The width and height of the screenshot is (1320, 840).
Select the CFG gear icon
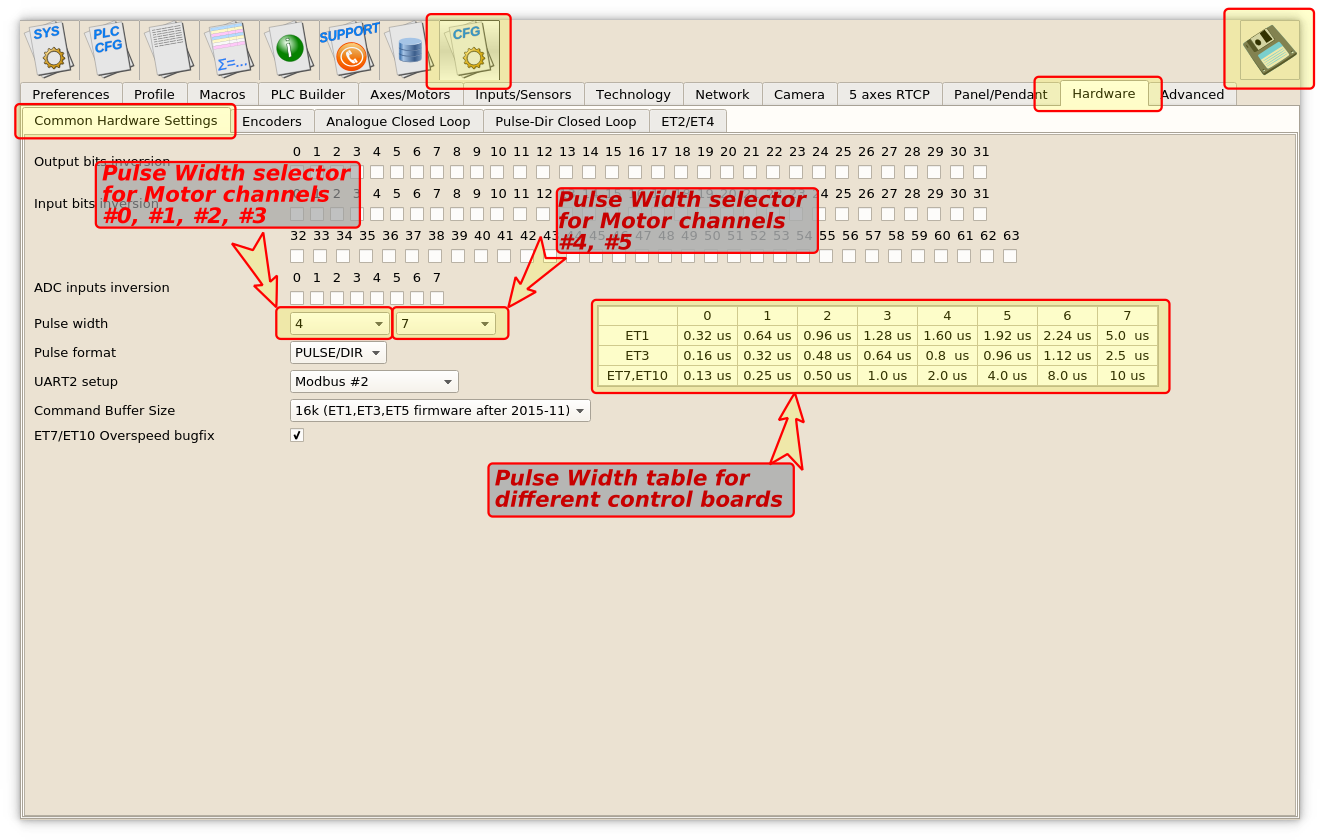coord(469,50)
